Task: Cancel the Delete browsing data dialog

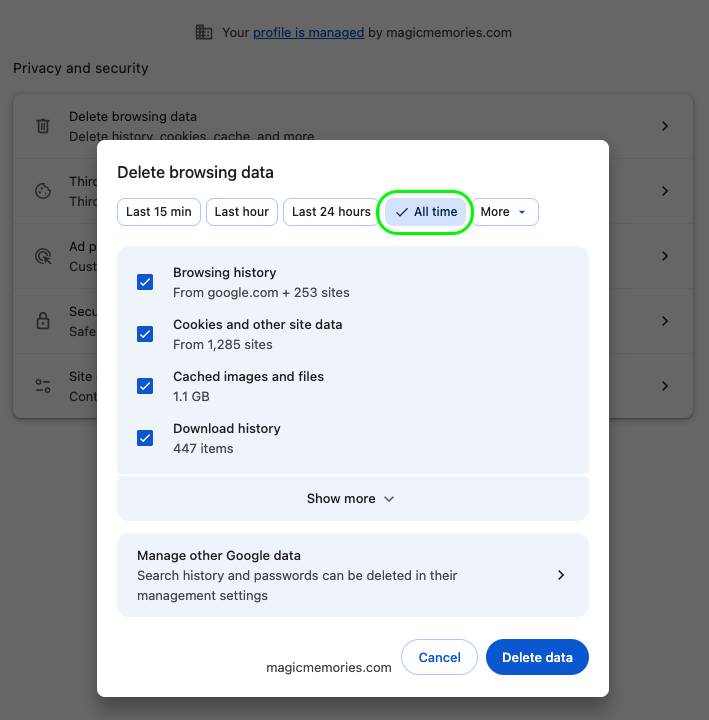Action: 439,657
